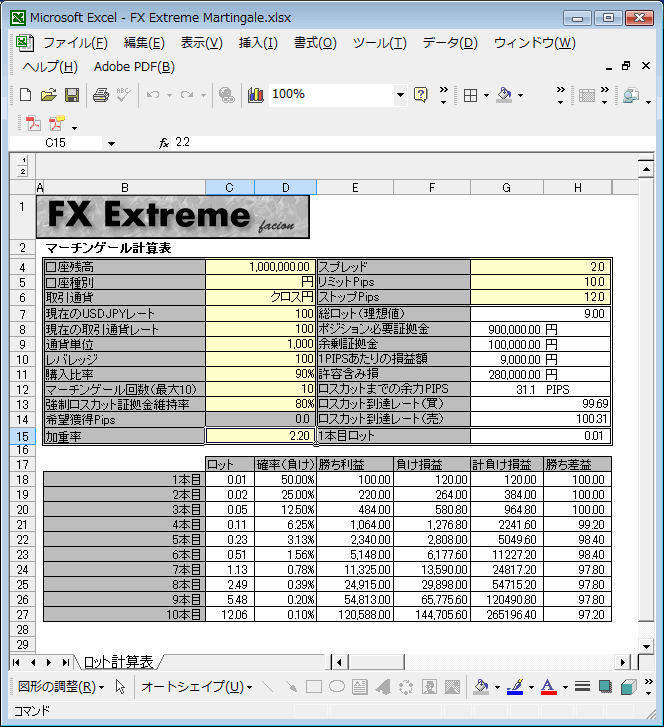Image resolution: width=664 pixels, height=727 pixels.
Task: Select the ロット計算表 sheet tab
Action: point(118,662)
